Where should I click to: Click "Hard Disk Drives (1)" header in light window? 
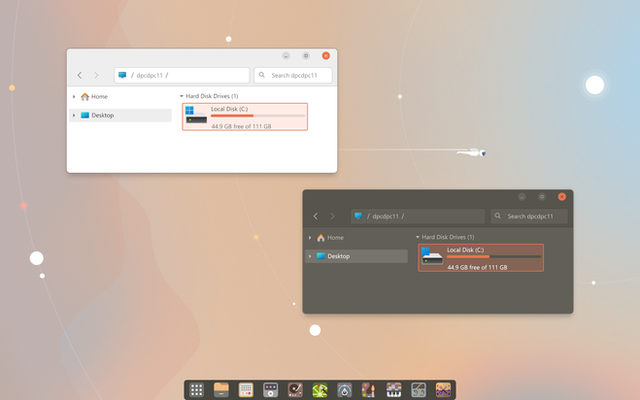[212, 96]
